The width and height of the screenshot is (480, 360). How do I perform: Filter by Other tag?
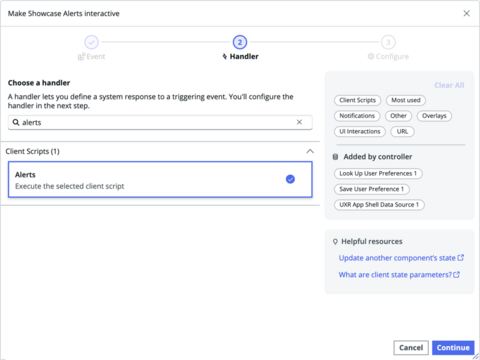[x=398, y=116]
